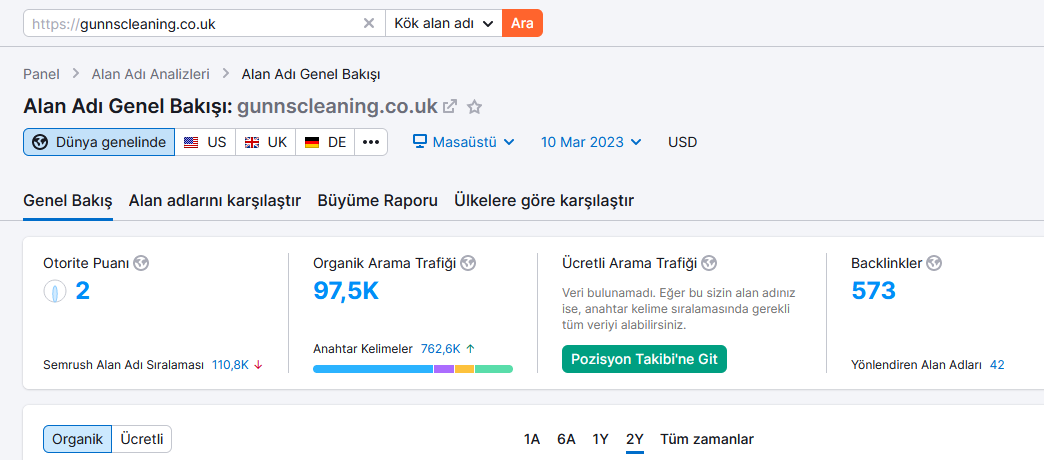Click Alan Adı Genel Bakışı breadcrumb text

pos(311,74)
